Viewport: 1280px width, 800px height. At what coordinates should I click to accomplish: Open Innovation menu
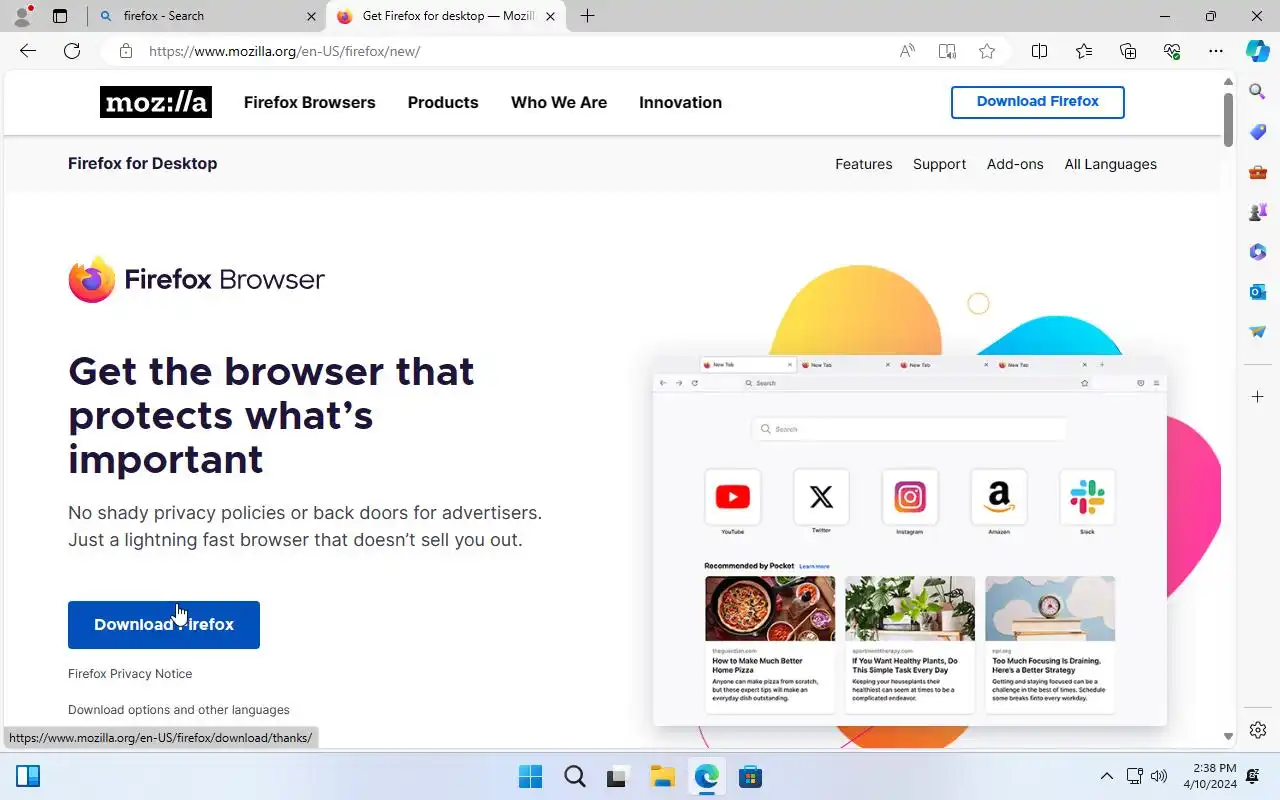(x=681, y=102)
